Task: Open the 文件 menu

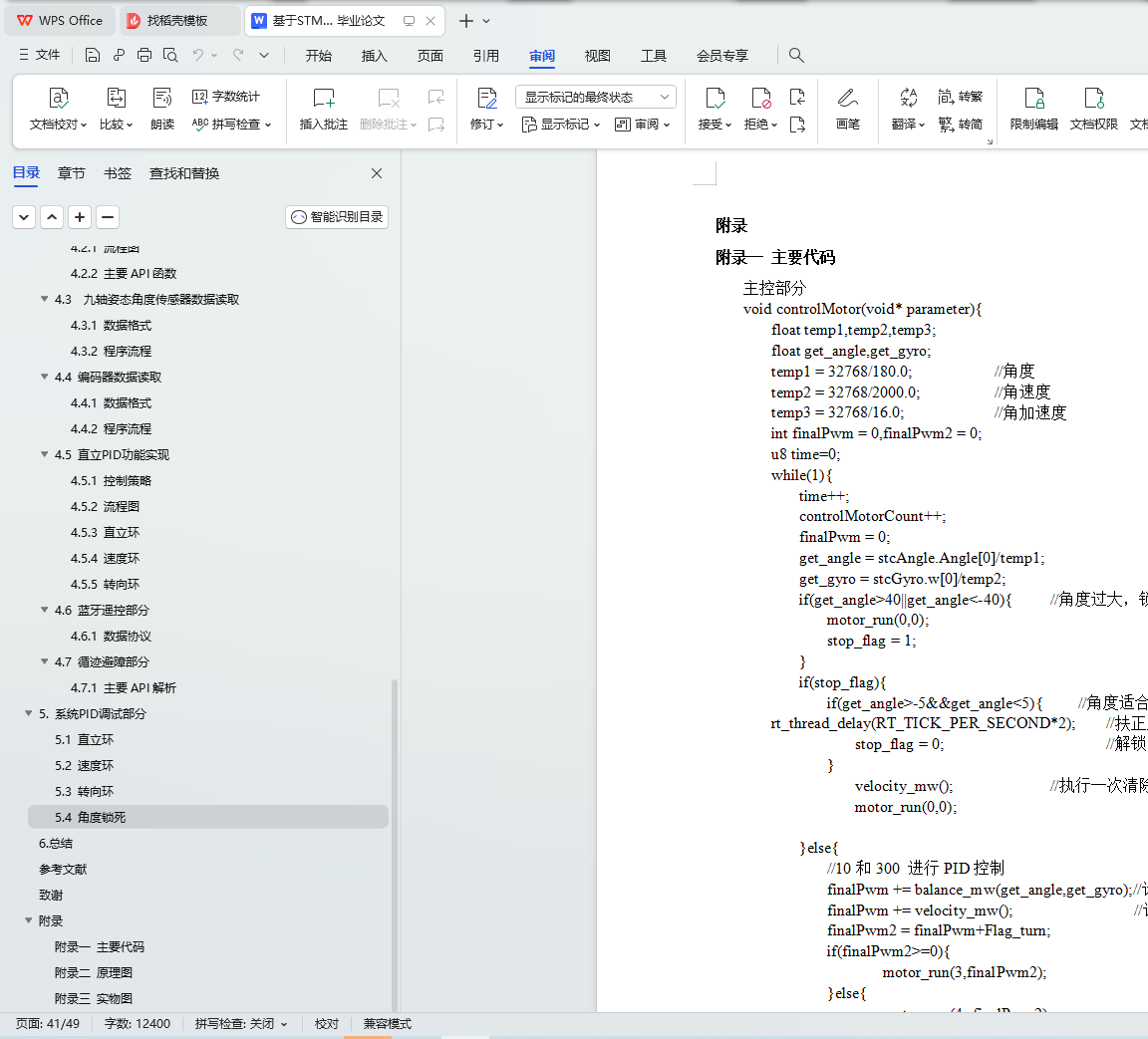Action: tap(40, 55)
